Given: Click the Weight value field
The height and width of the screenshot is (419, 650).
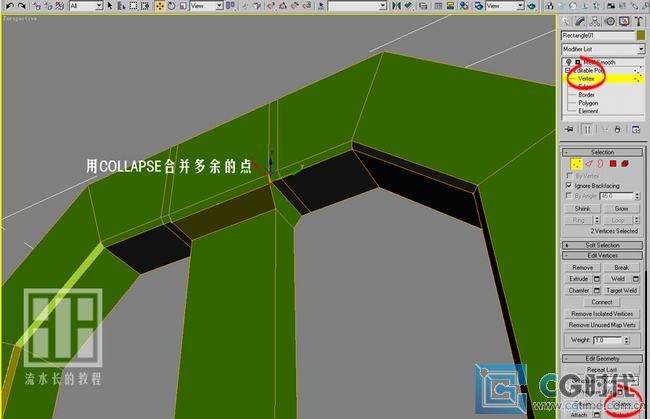Looking at the screenshot, I should click(x=608, y=340).
